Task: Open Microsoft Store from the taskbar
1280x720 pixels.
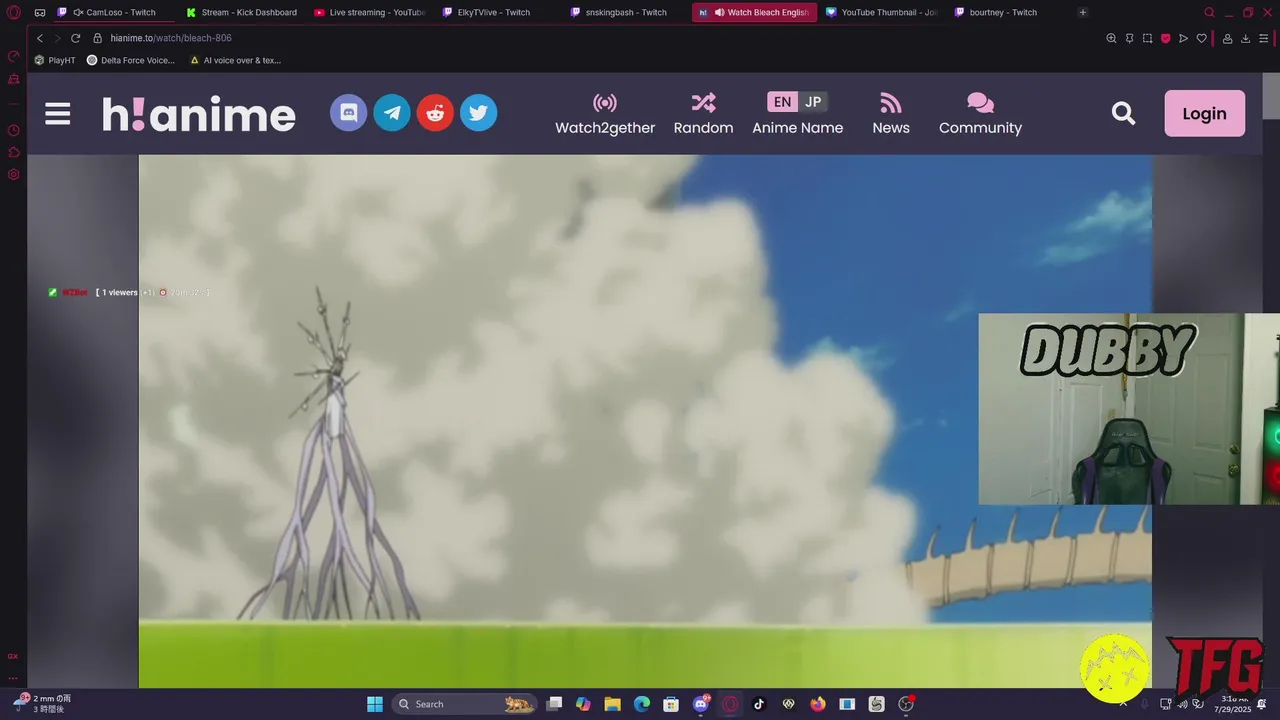Action: (x=671, y=704)
